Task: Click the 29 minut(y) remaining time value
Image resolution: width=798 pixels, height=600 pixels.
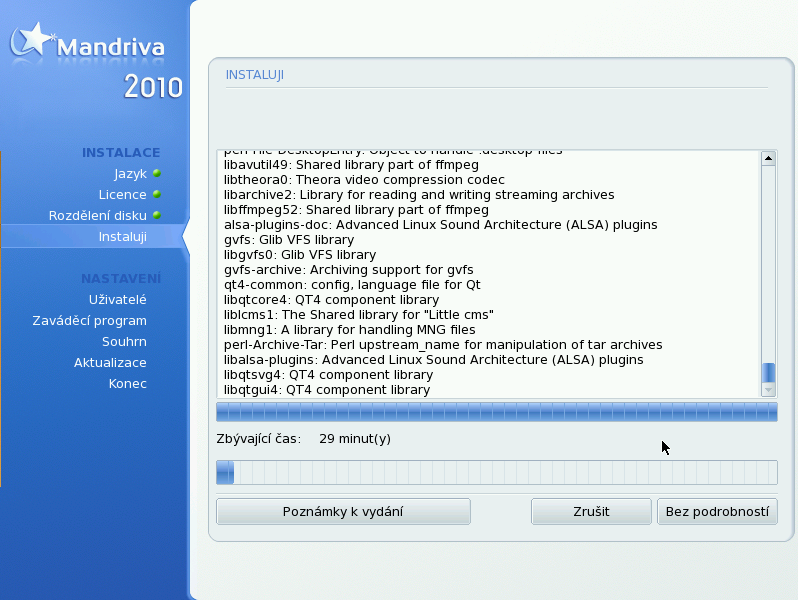Action: point(355,439)
